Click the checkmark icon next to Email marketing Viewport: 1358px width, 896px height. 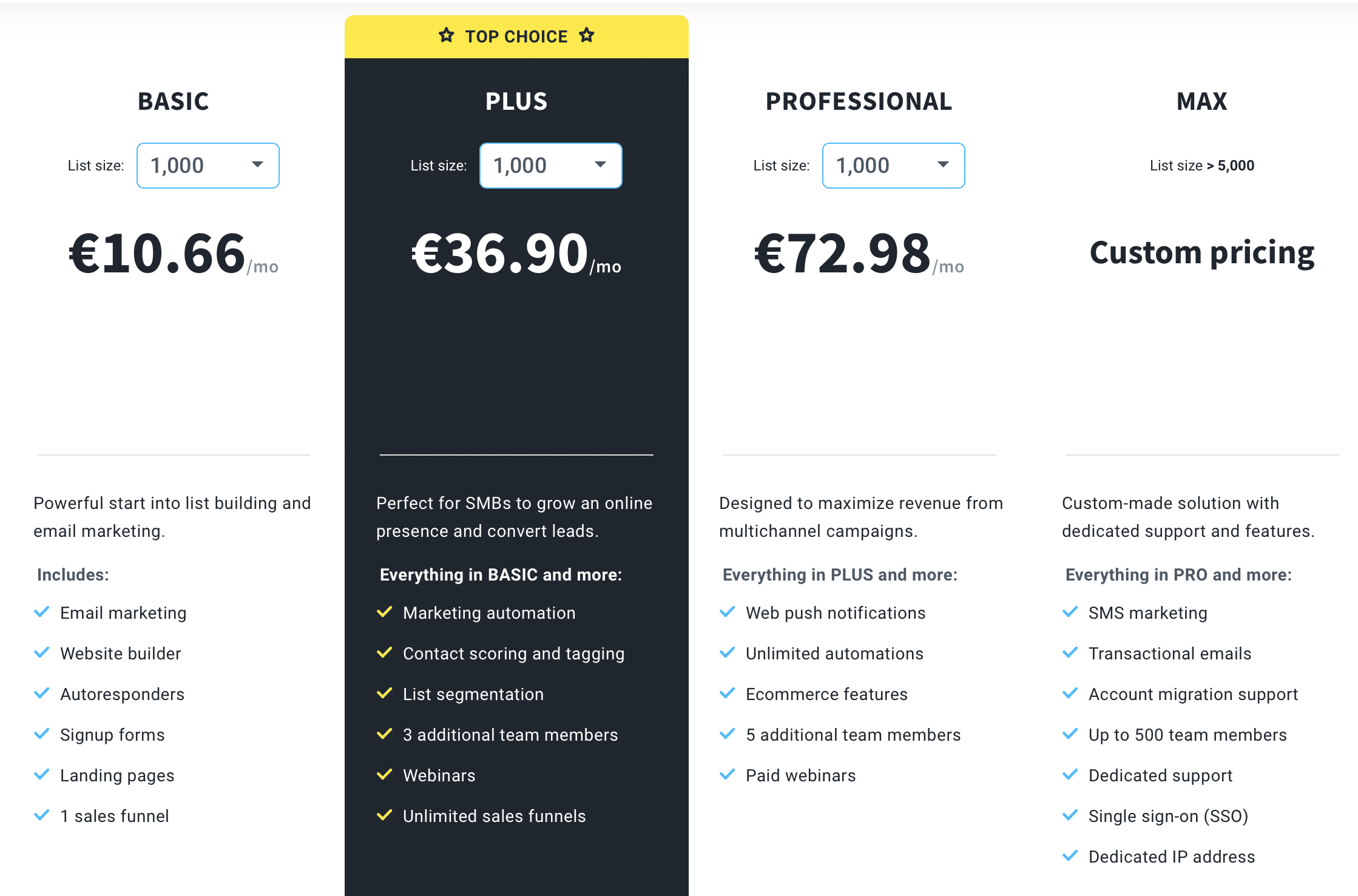[x=42, y=611]
